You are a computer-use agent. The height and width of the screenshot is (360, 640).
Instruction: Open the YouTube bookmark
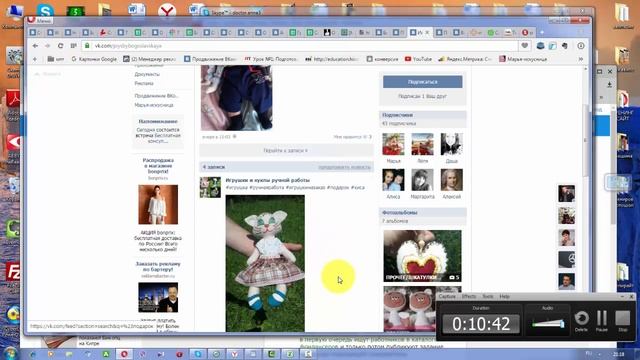(418, 59)
